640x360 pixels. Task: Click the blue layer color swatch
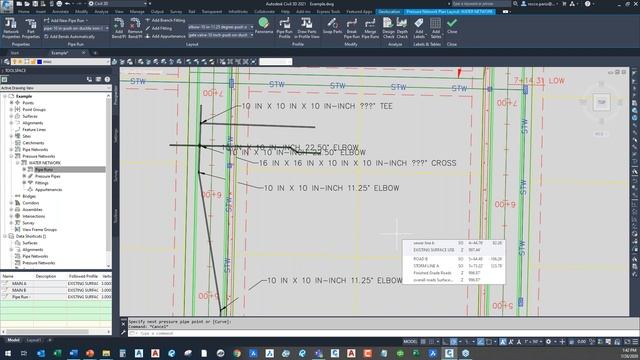click(x=40, y=62)
